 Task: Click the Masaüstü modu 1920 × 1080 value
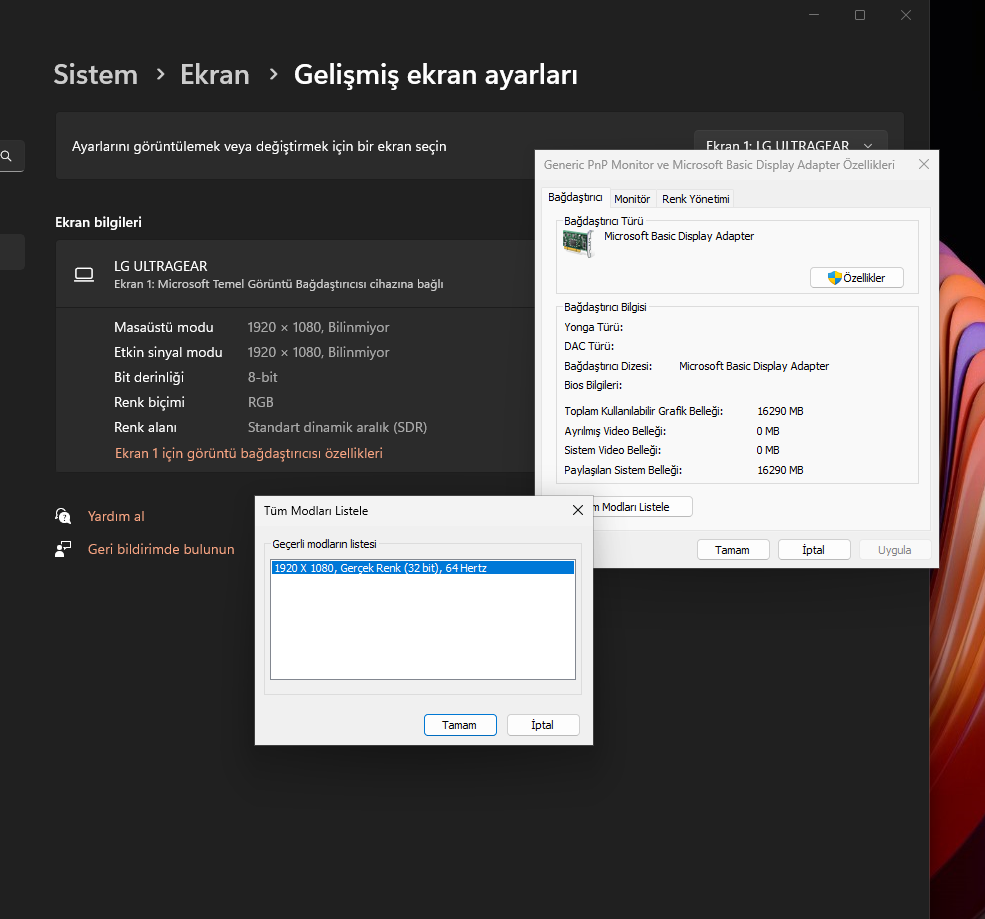(318, 327)
